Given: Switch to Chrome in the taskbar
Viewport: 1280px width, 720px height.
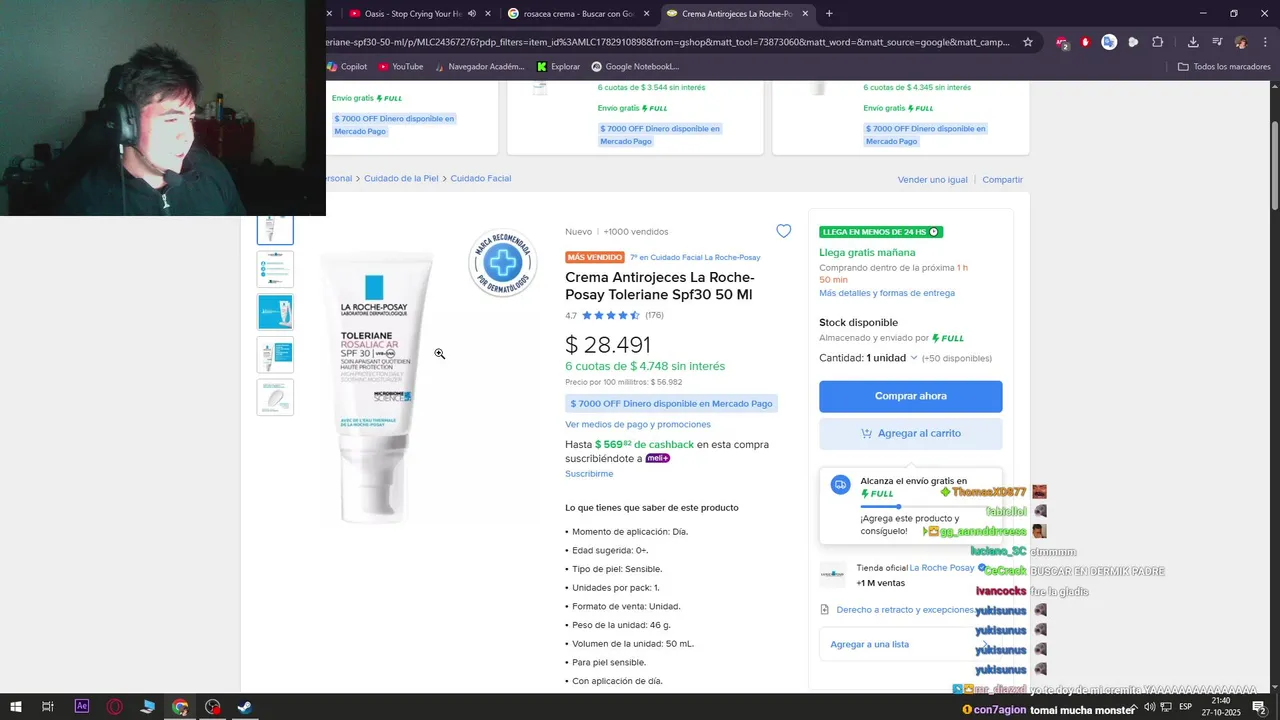Looking at the screenshot, I should click(x=180, y=707).
